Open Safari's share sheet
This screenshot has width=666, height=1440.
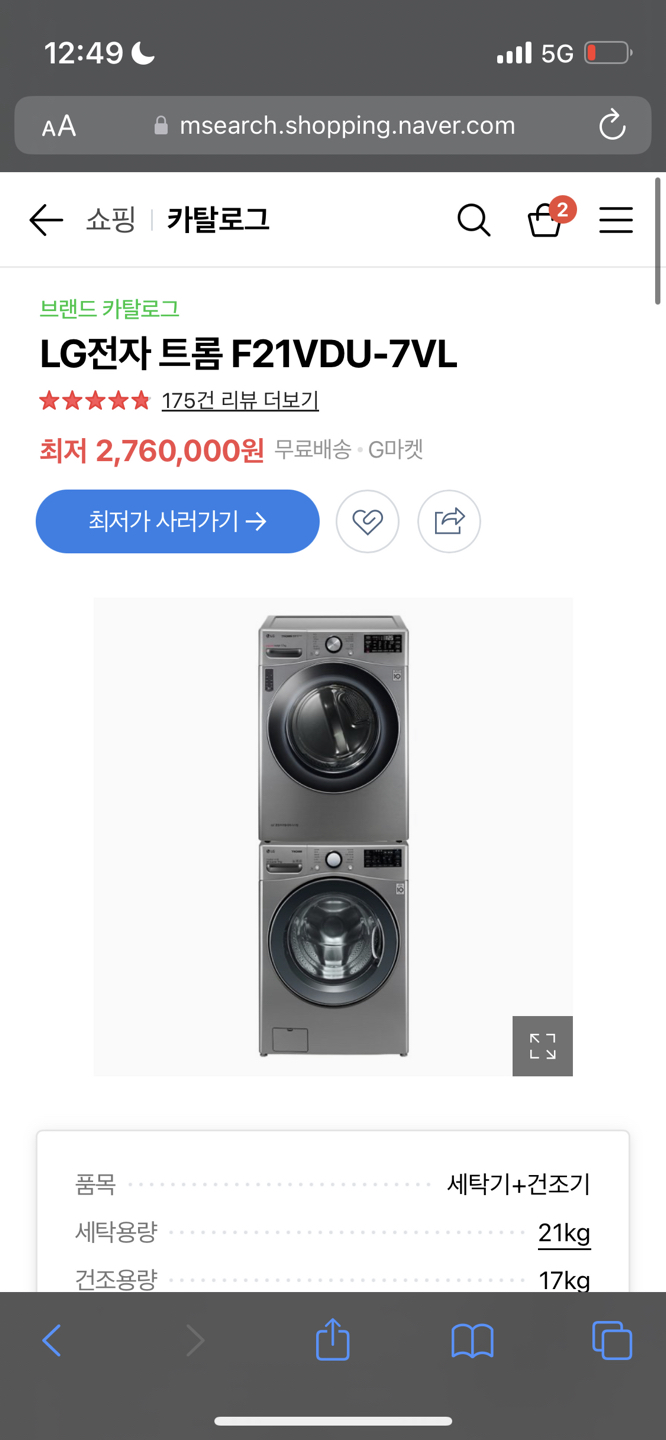pos(332,1340)
